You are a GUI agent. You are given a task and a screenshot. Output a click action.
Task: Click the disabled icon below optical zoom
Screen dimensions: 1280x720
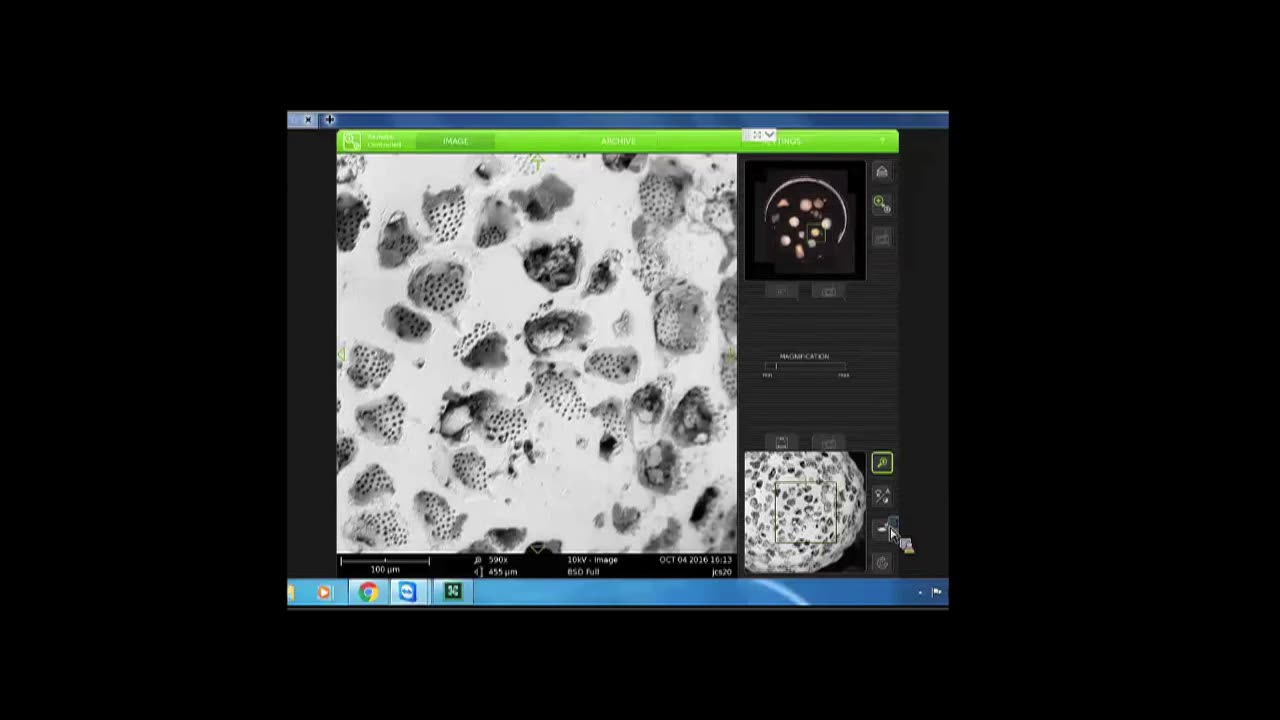(x=881, y=238)
